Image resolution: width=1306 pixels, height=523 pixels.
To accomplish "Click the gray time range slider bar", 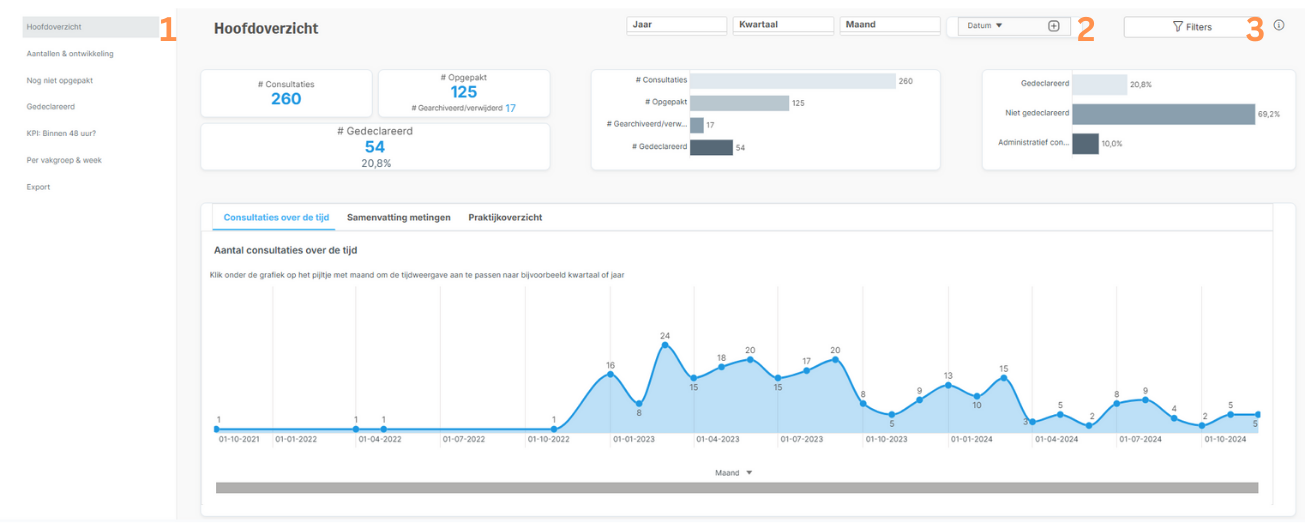I will [736, 488].
